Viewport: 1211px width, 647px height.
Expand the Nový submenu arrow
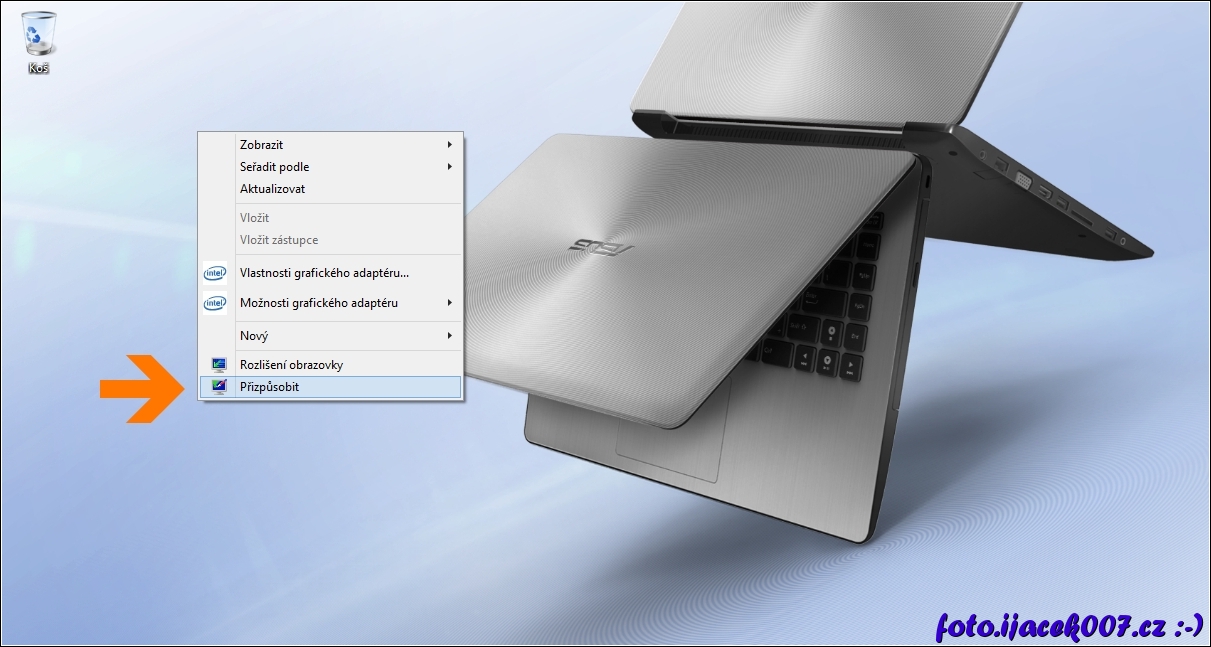coord(450,336)
